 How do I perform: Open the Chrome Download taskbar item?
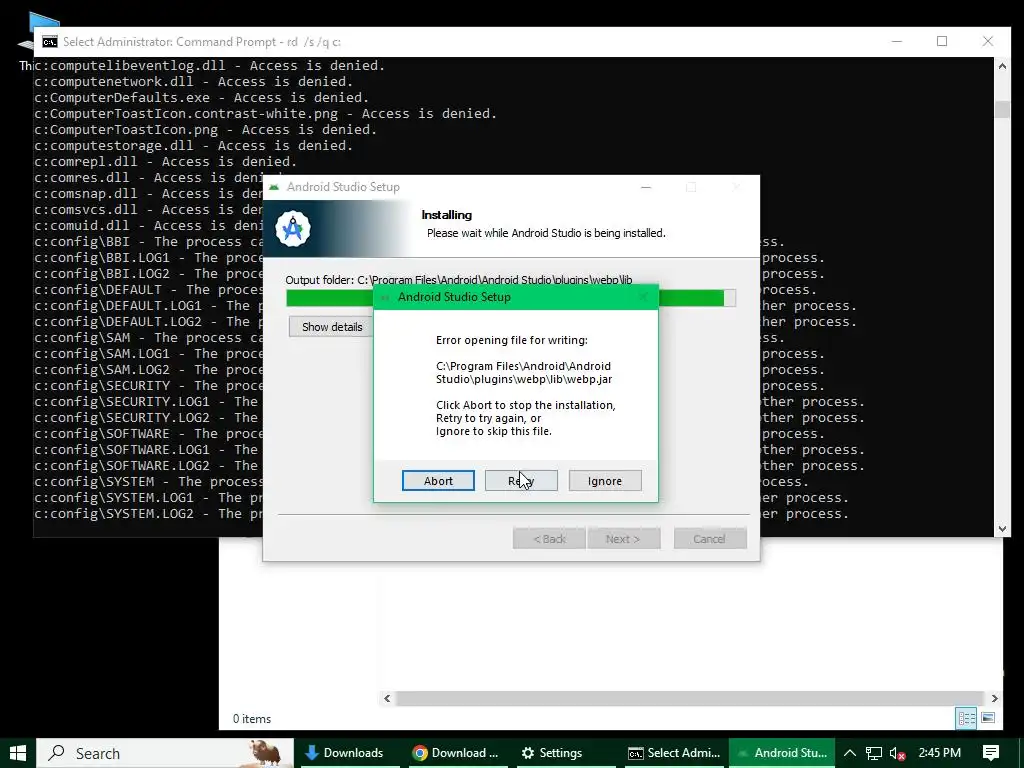click(456, 753)
